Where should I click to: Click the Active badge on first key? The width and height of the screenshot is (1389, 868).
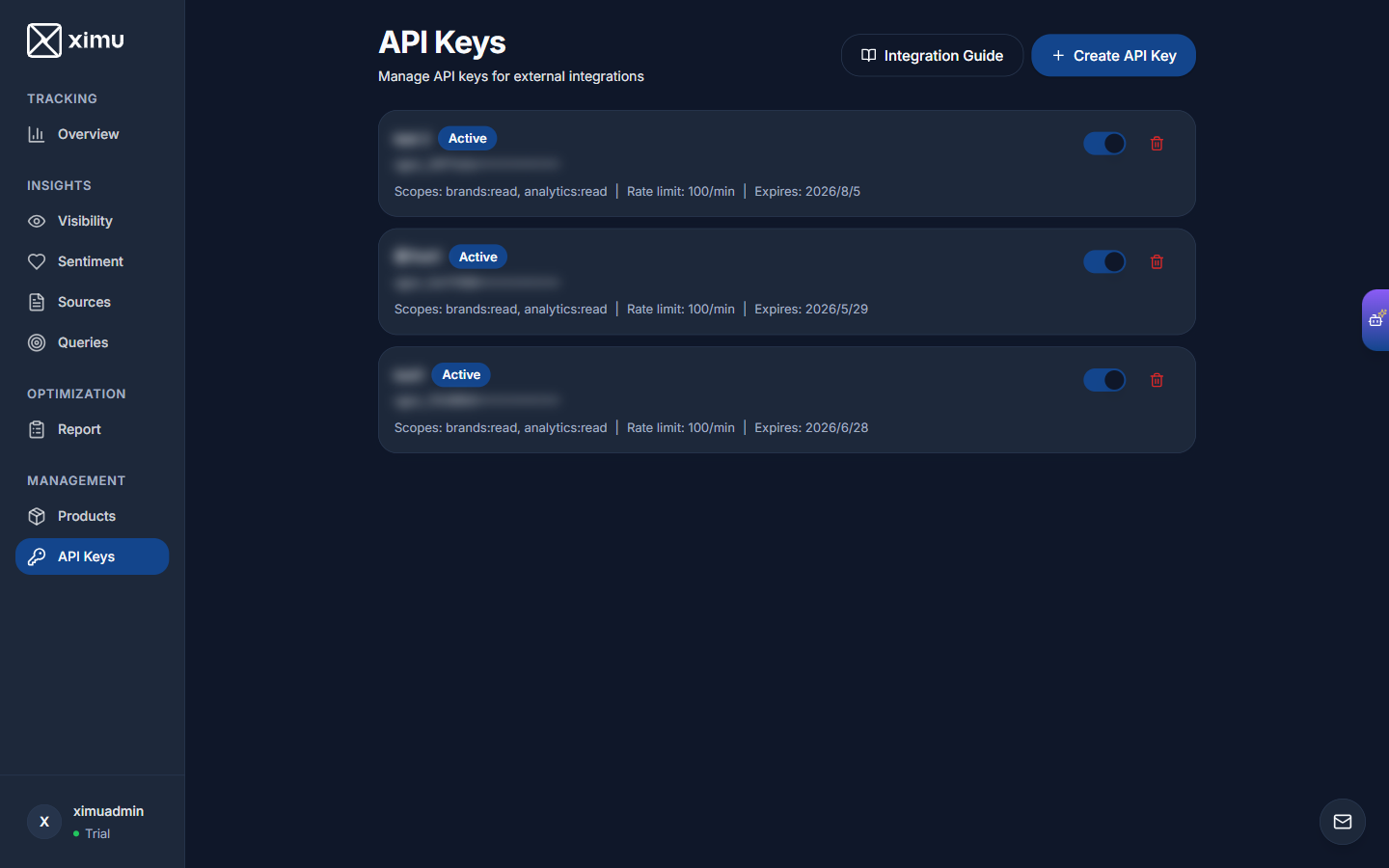467,138
